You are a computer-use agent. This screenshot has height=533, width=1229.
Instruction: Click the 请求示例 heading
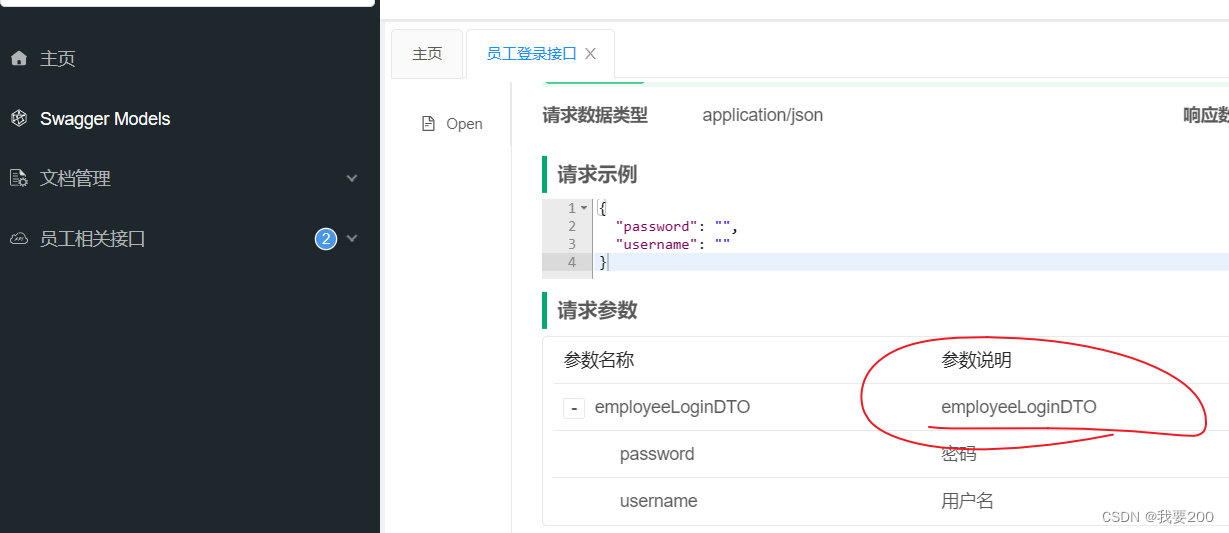tap(597, 174)
